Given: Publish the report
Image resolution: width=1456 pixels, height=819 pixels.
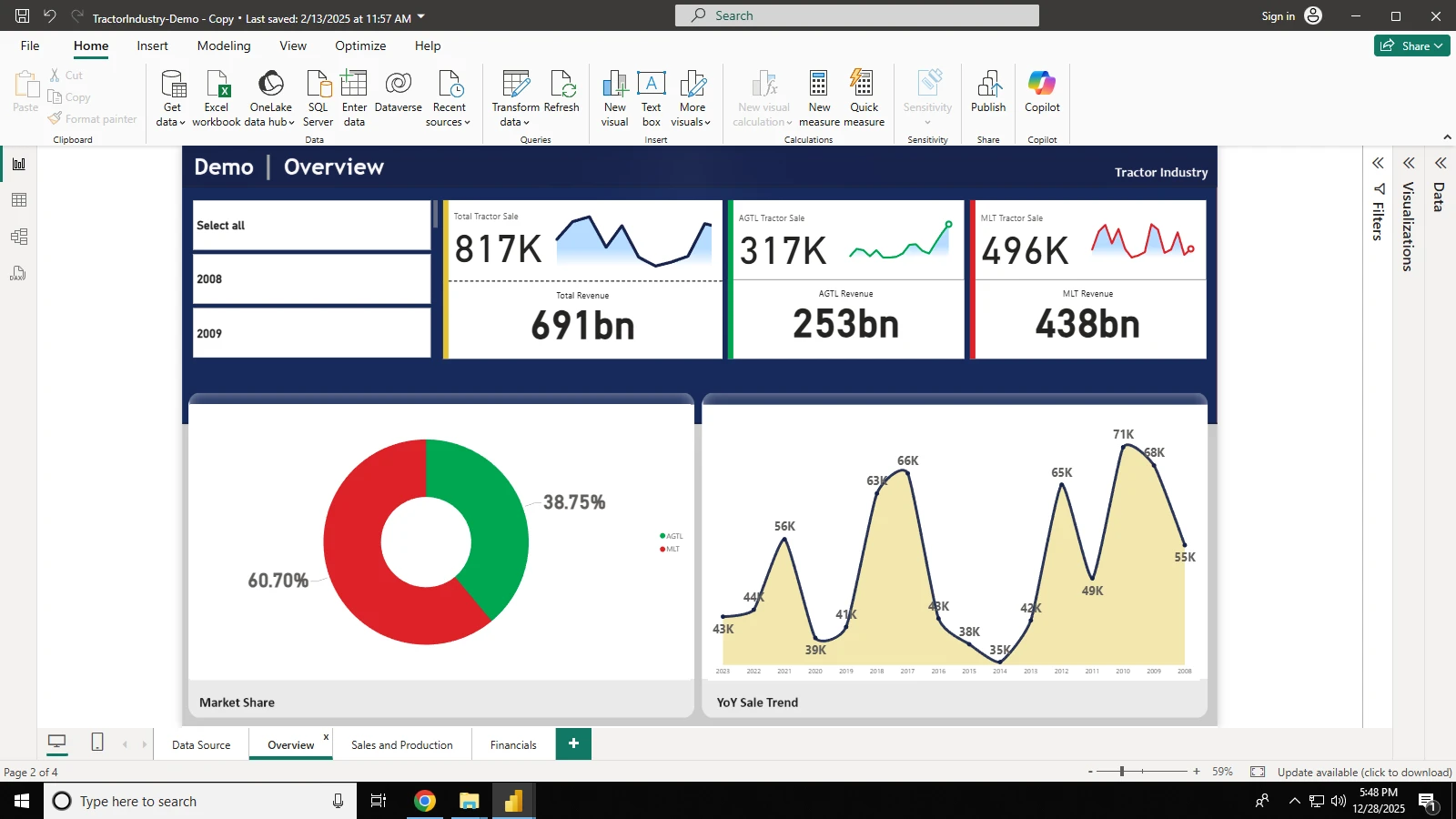Looking at the screenshot, I should pos(988,92).
